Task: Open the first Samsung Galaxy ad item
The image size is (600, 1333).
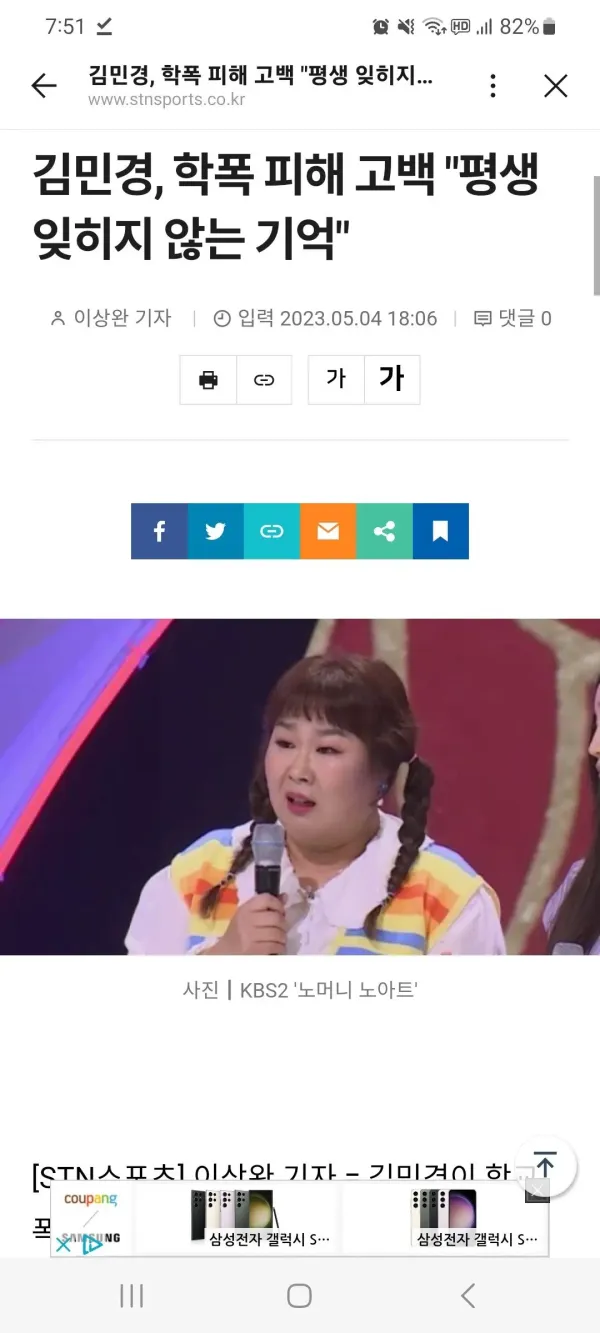Action: click(x=237, y=1218)
